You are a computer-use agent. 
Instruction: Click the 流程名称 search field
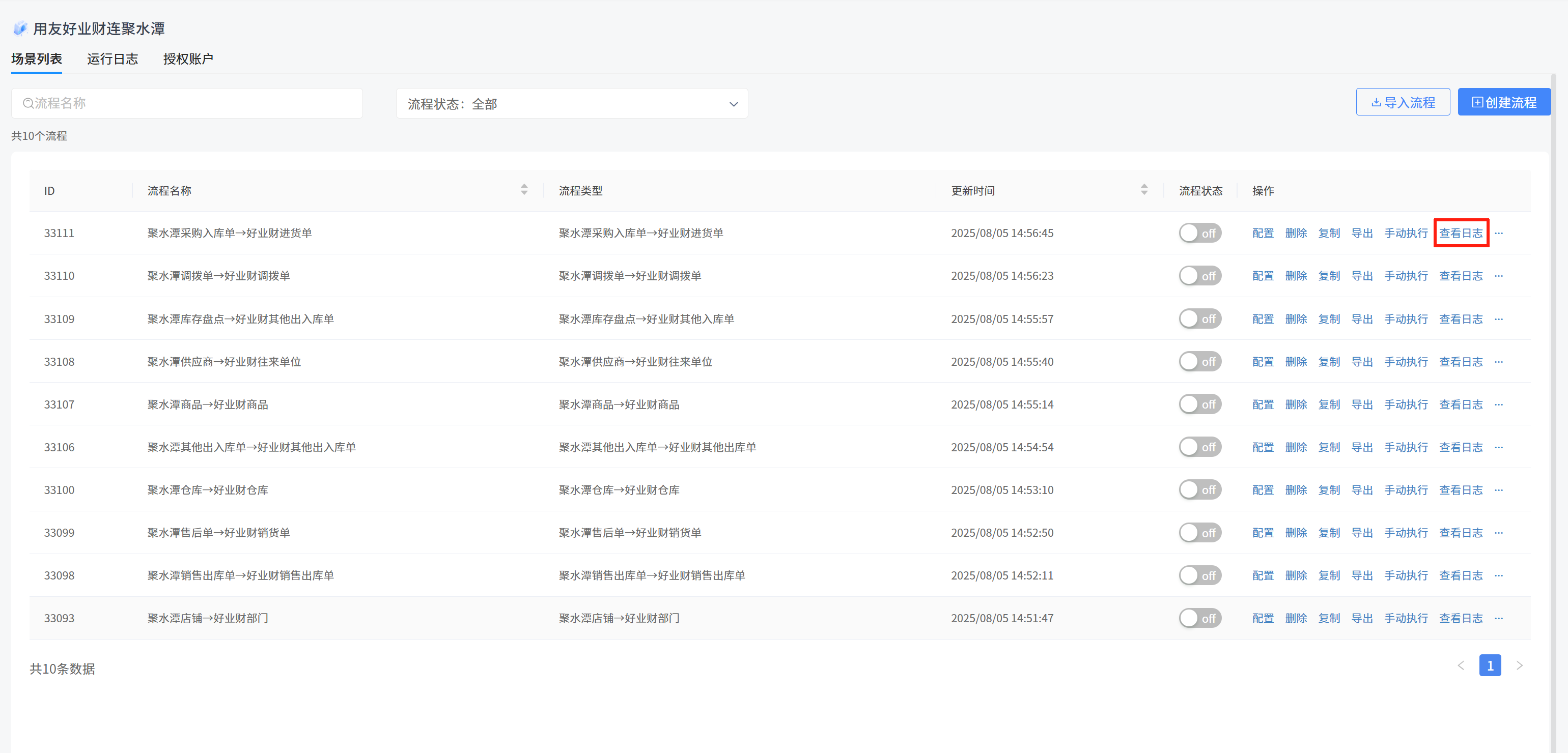[187, 103]
